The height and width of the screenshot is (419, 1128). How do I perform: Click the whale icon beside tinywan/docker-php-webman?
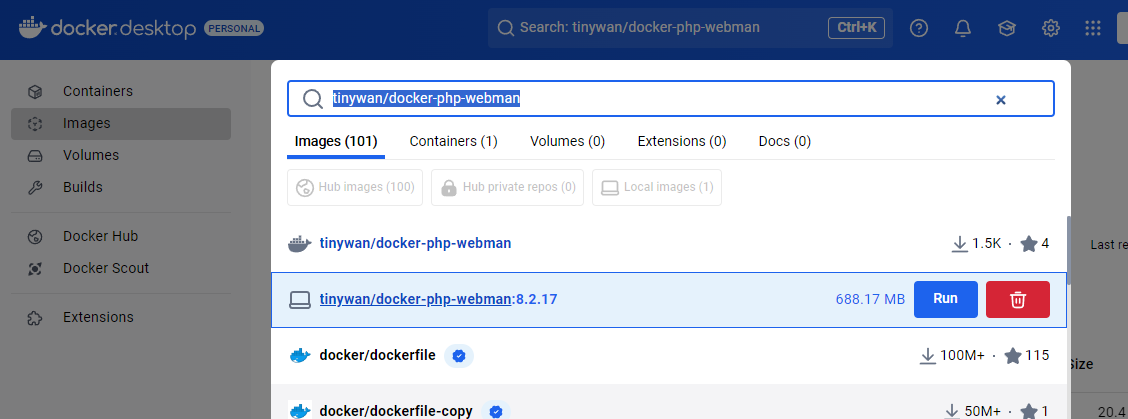point(299,244)
